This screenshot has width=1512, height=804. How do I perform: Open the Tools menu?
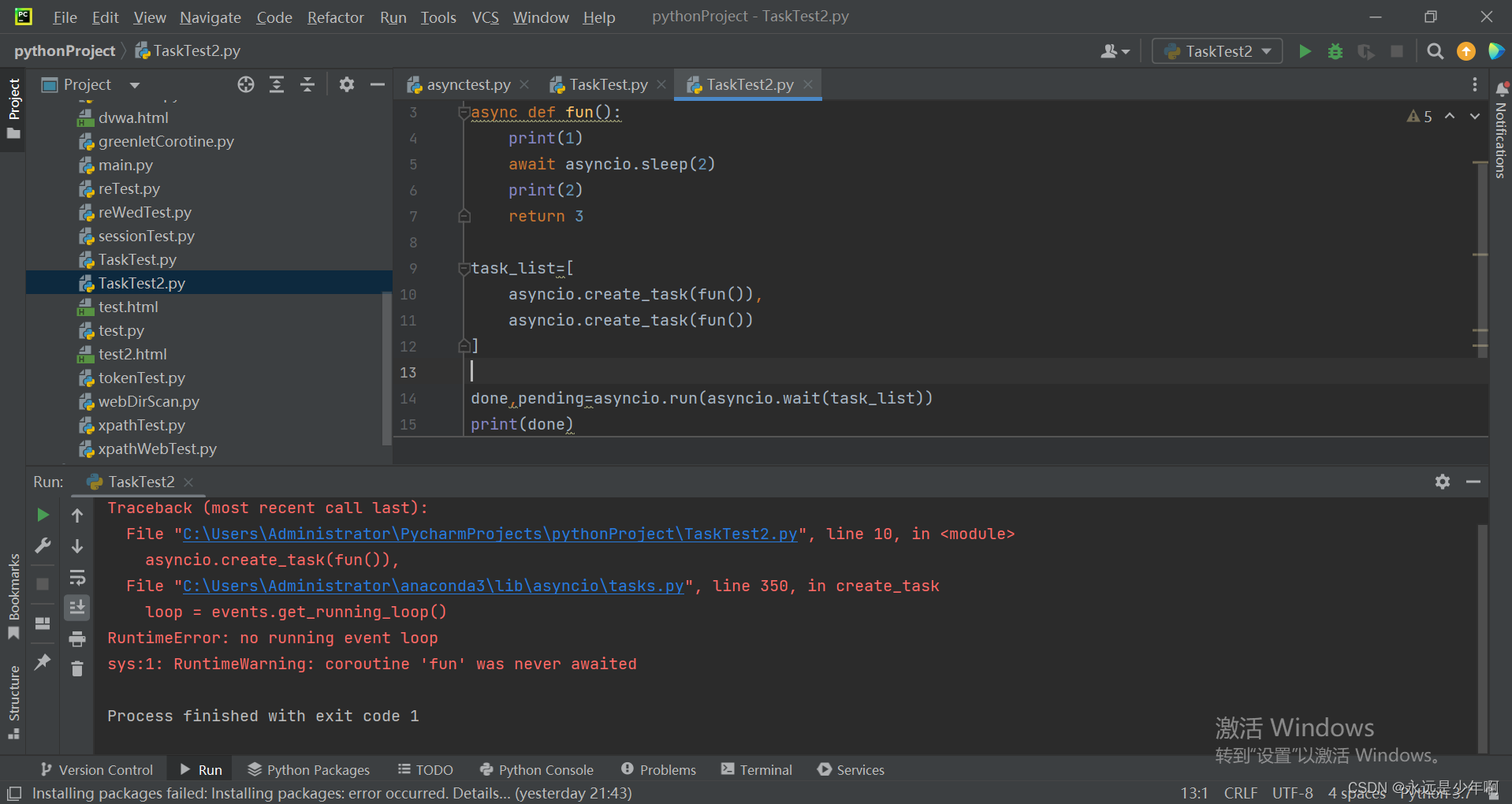pyautogui.click(x=438, y=17)
